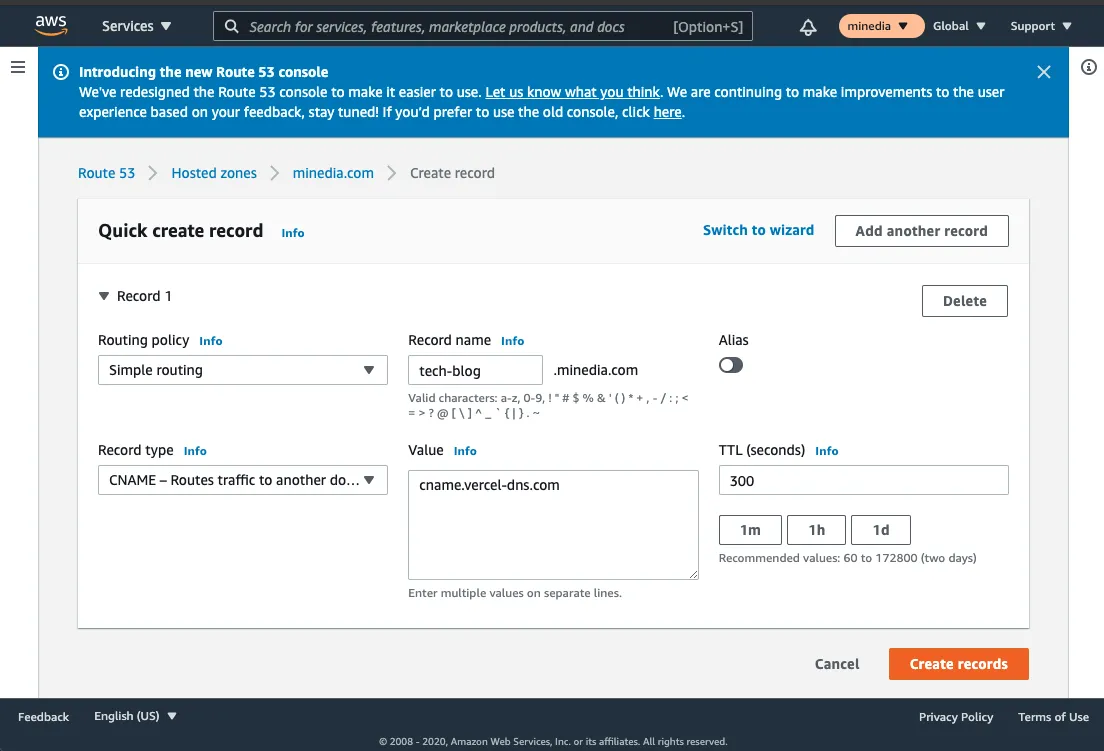Click Info beside TTL (seconds)
Screen dimensions: 1104x751
[x=826, y=451]
